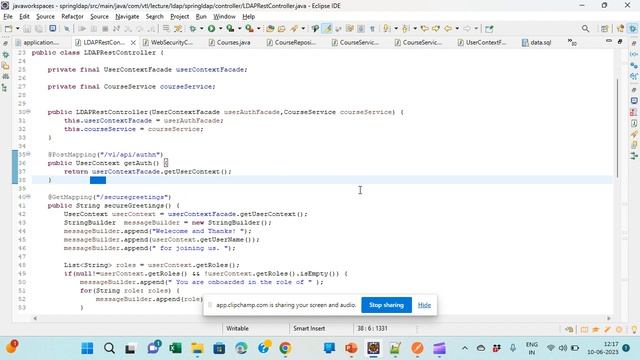Toggle Show Whitespace Characters pilcrow icon
Image resolution: width=640 pixels, height=360 pixels.
pos(372,29)
